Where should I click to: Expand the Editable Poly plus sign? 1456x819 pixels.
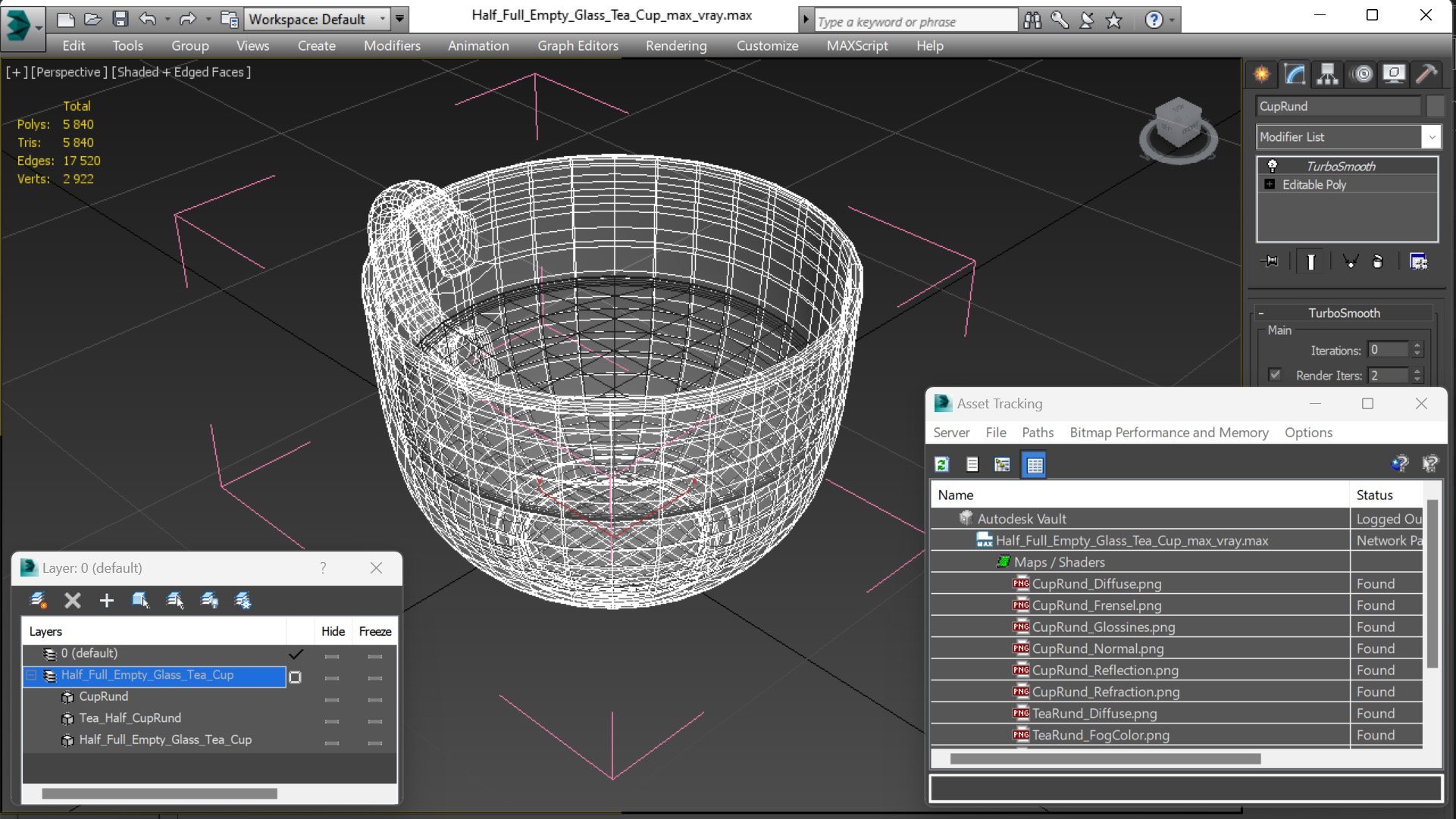(1270, 184)
